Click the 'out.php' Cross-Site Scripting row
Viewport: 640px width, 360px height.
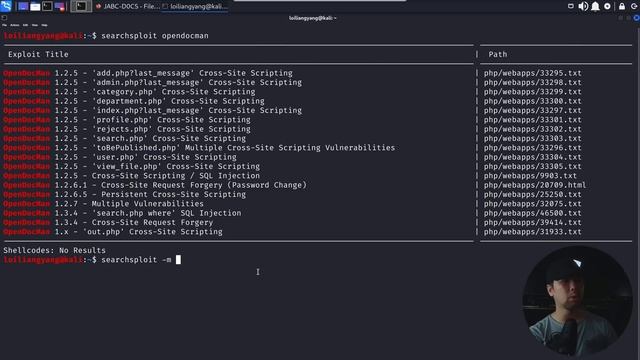(x=113, y=232)
